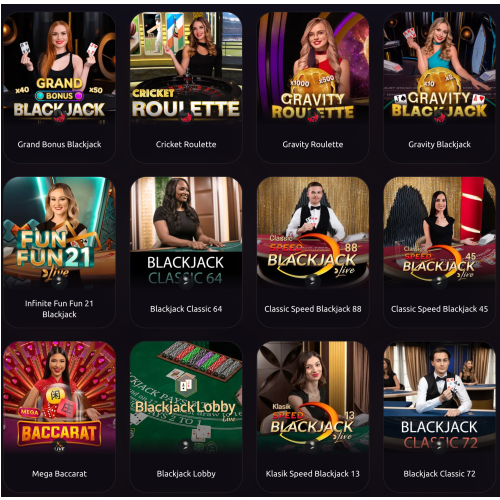Open the Fun Fun 21 Live thumbnail

coord(59,233)
